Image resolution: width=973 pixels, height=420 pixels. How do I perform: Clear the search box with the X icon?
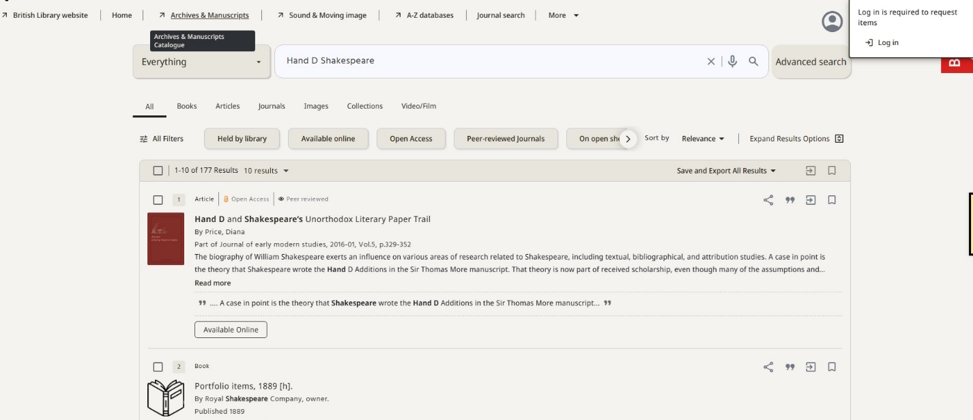tap(711, 61)
